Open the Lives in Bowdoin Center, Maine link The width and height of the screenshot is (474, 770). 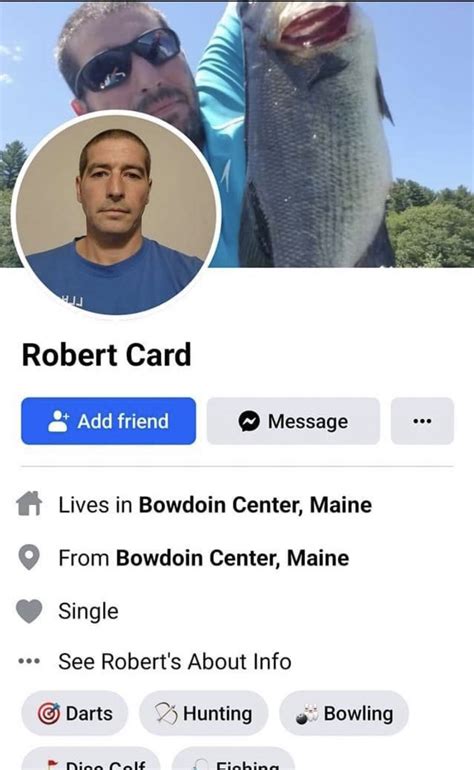(x=255, y=505)
